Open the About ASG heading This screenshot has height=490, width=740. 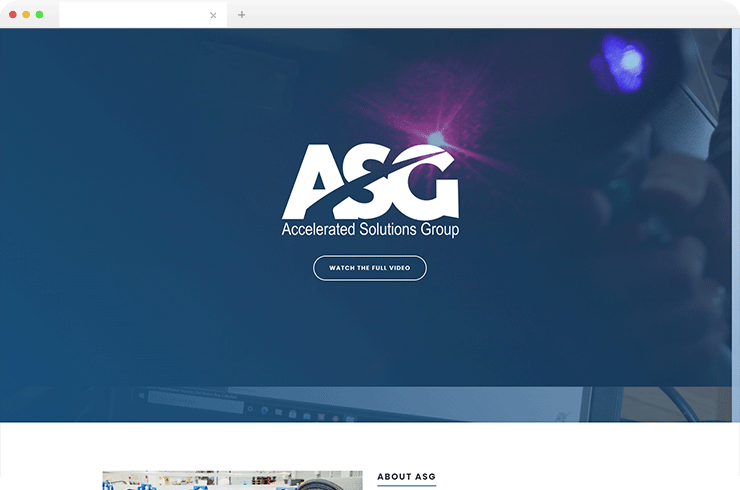[406, 477]
